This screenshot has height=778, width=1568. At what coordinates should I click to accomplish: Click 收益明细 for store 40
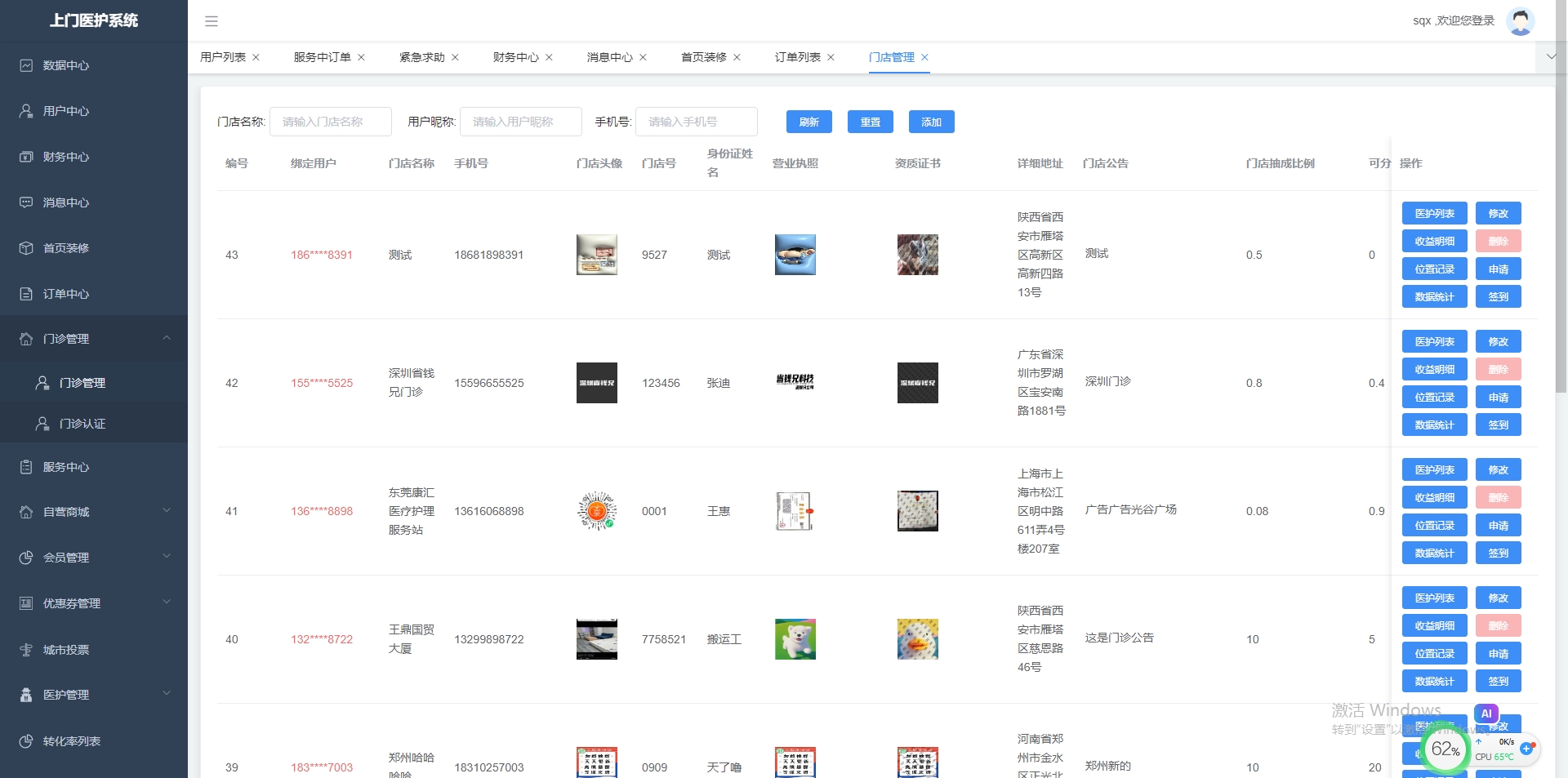point(1435,625)
